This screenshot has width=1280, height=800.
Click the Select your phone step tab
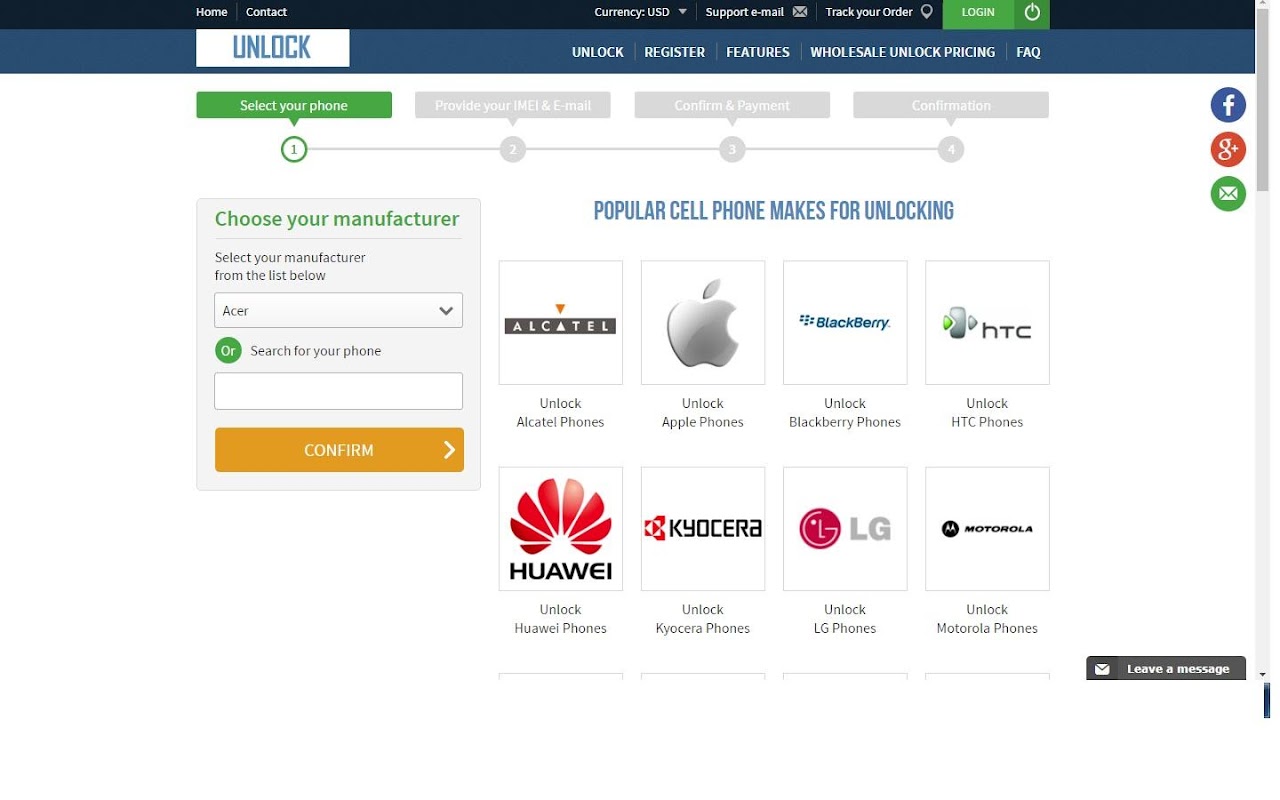point(294,105)
